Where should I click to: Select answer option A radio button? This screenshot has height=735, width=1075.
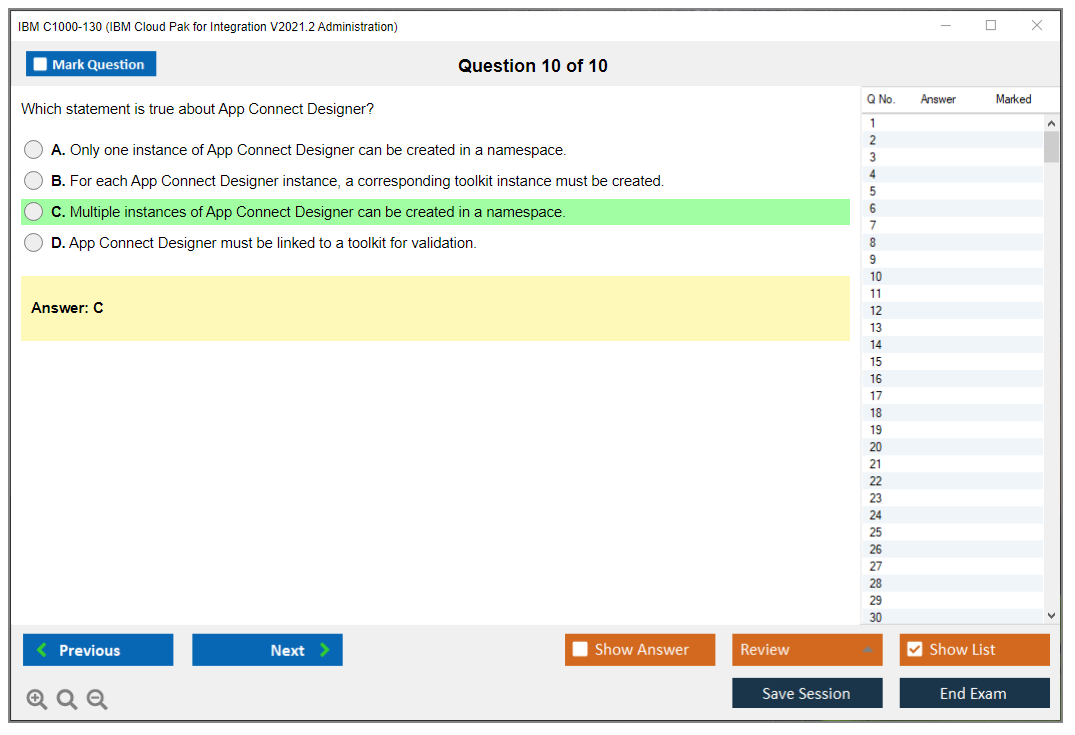point(34,150)
